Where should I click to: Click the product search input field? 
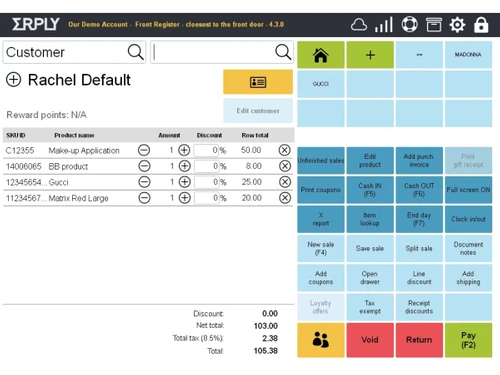click(x=222, y=52)
